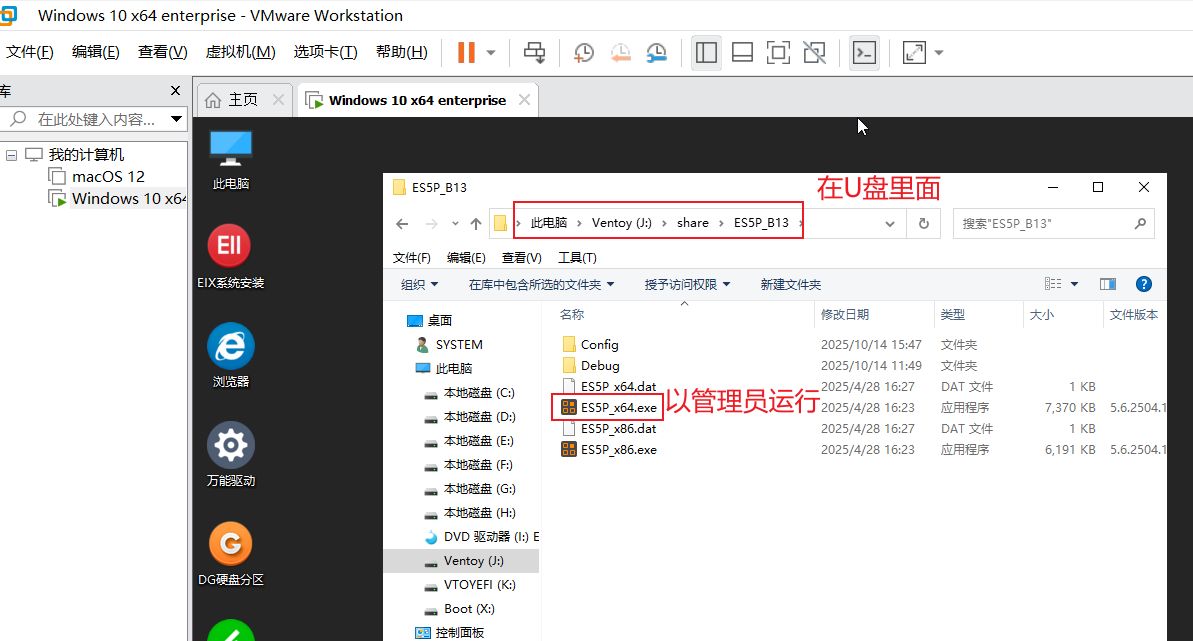Screen dimensions: 1193x641
Task: Click inside the 搜索ES5P_B13 search box
Action: pos(1040,223)
